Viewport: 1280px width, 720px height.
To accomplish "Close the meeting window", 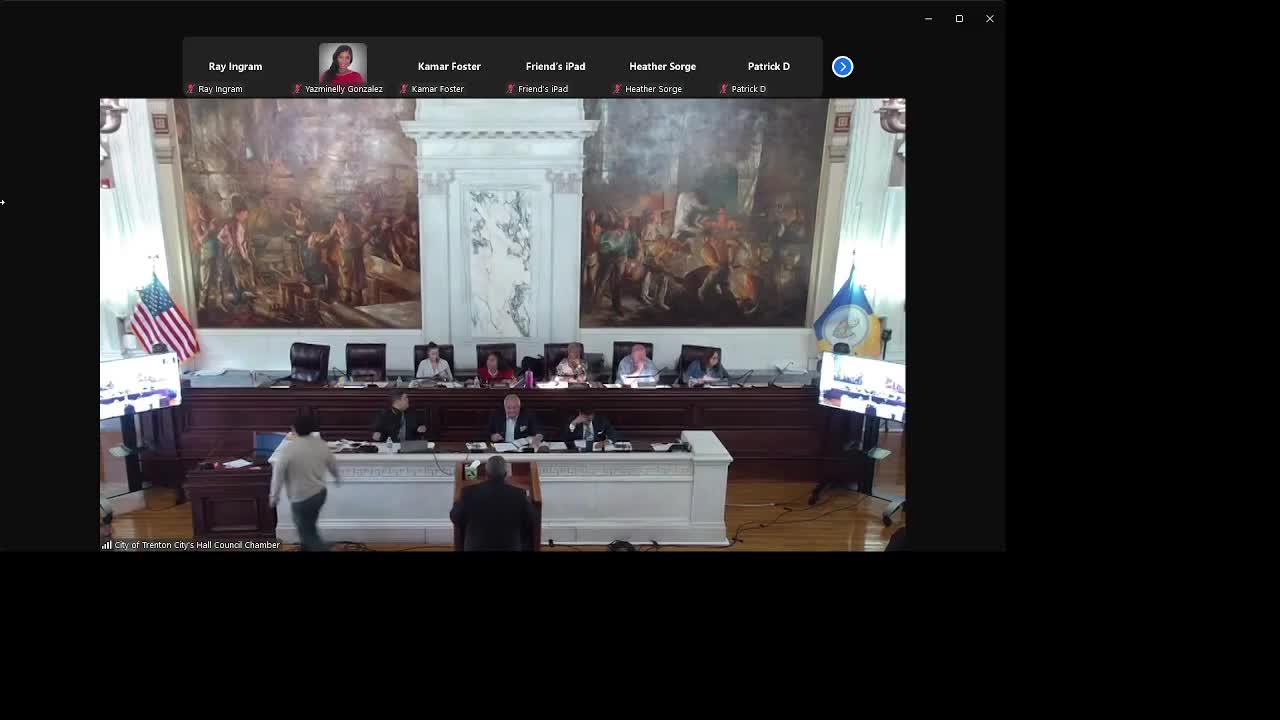I will pos(990,18).
